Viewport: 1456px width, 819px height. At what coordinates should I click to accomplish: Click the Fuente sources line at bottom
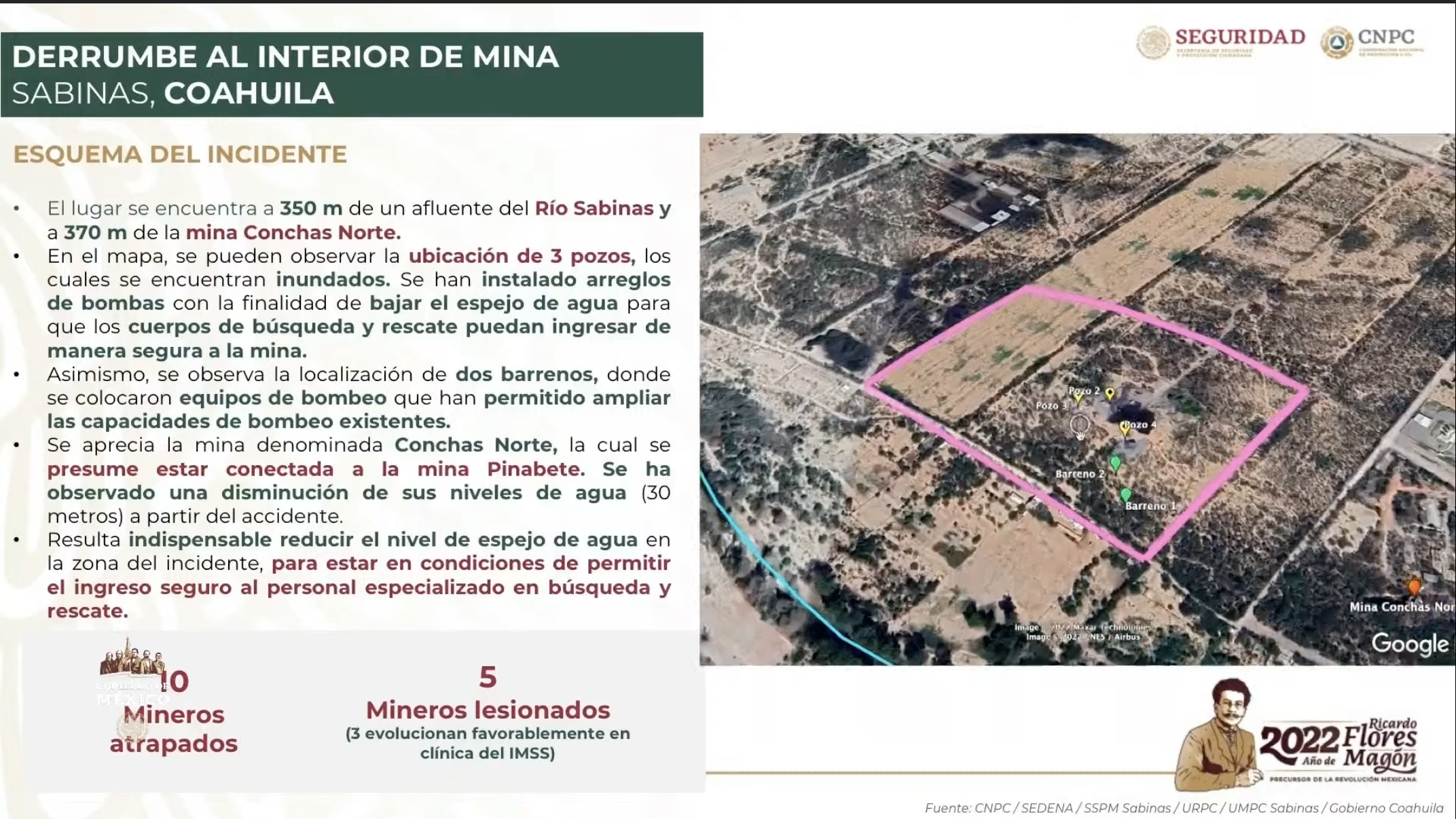click(x=1183, y=808)
